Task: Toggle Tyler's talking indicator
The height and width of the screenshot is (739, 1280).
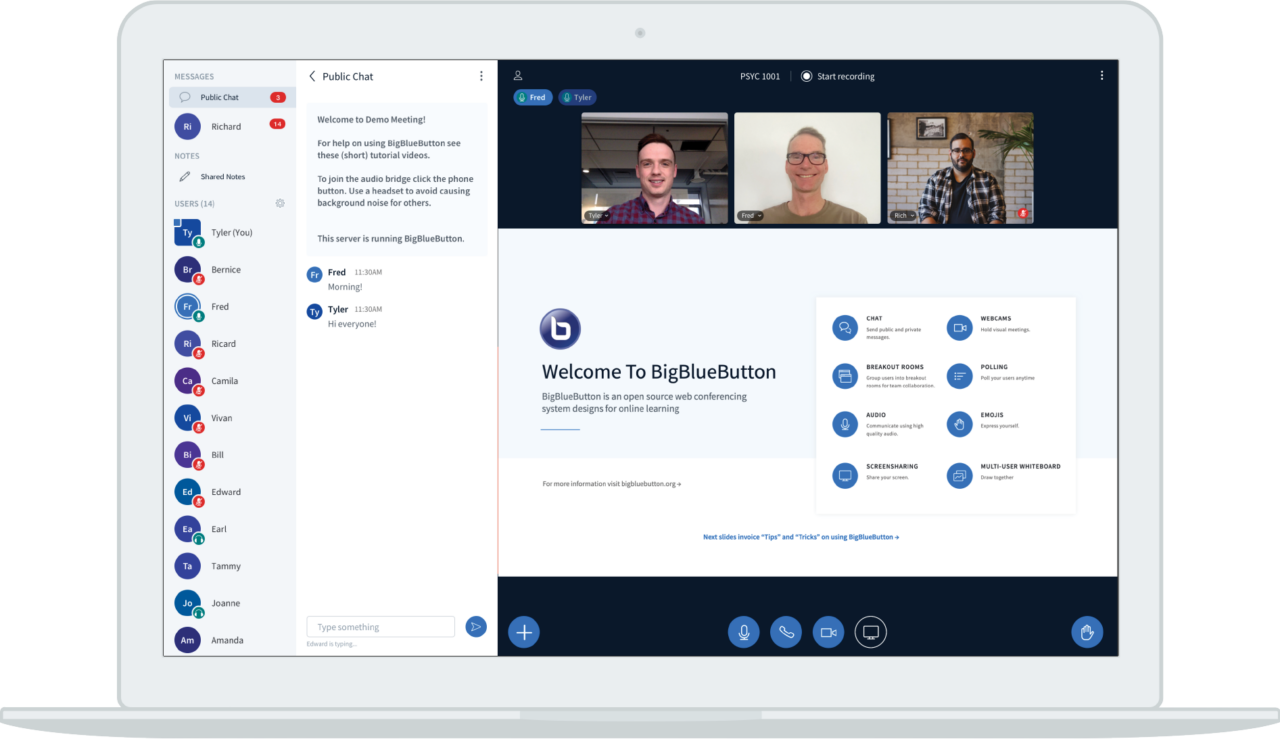Action: (576, 97)
